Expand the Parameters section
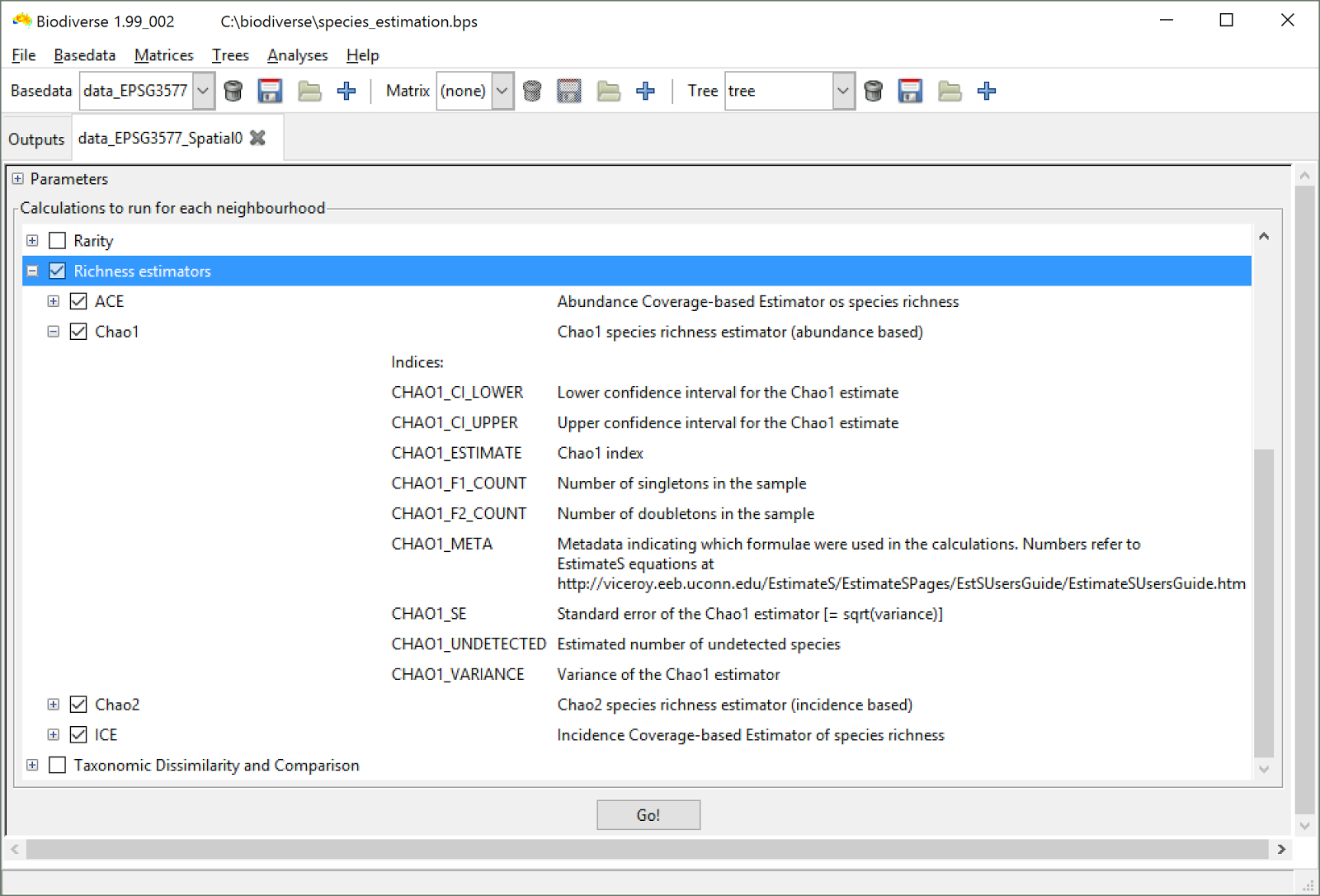This screenshot has height=896, width=1320. [17, 178]
